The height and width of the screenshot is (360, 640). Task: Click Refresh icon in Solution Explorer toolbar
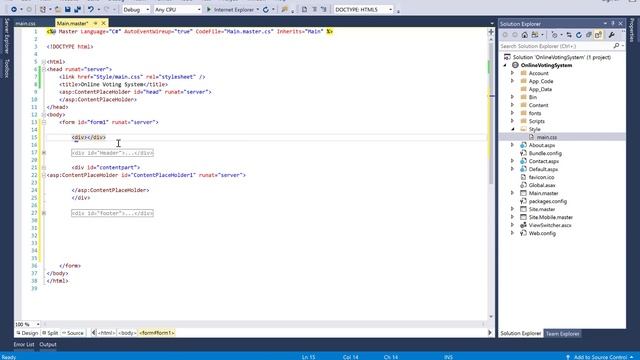coord(579,35)
